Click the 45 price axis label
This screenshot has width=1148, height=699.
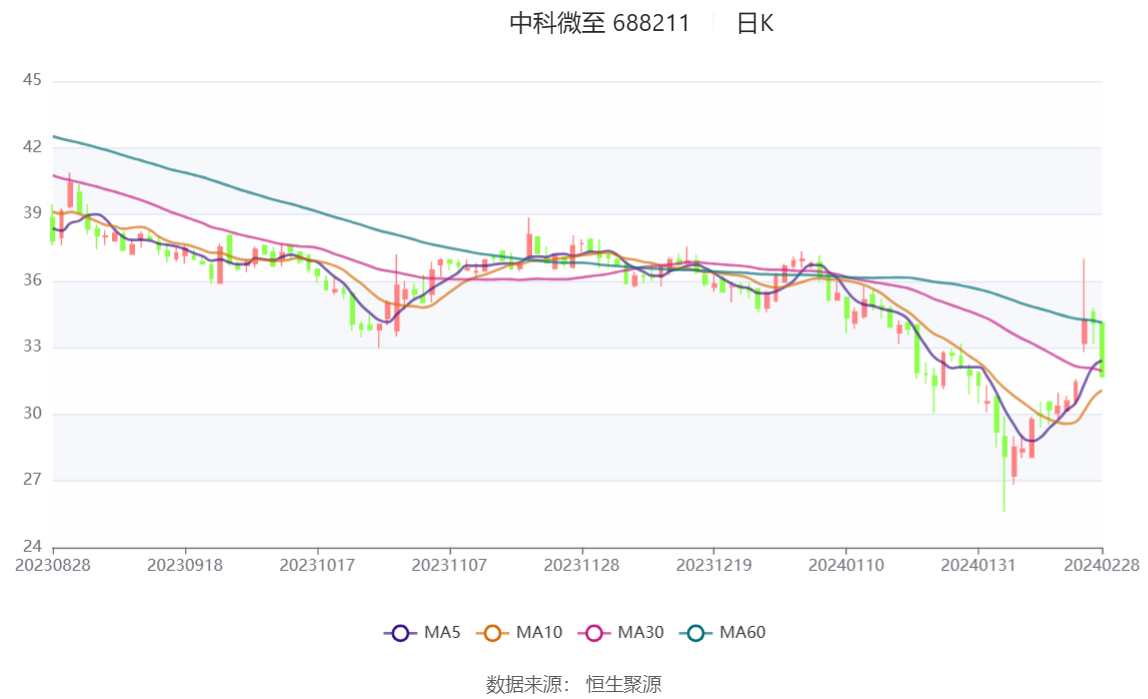32,80
